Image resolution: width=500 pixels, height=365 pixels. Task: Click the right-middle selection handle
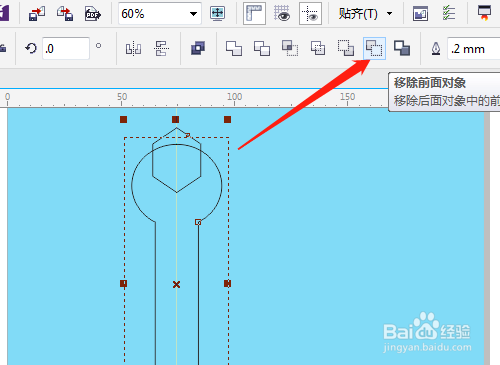228,283
